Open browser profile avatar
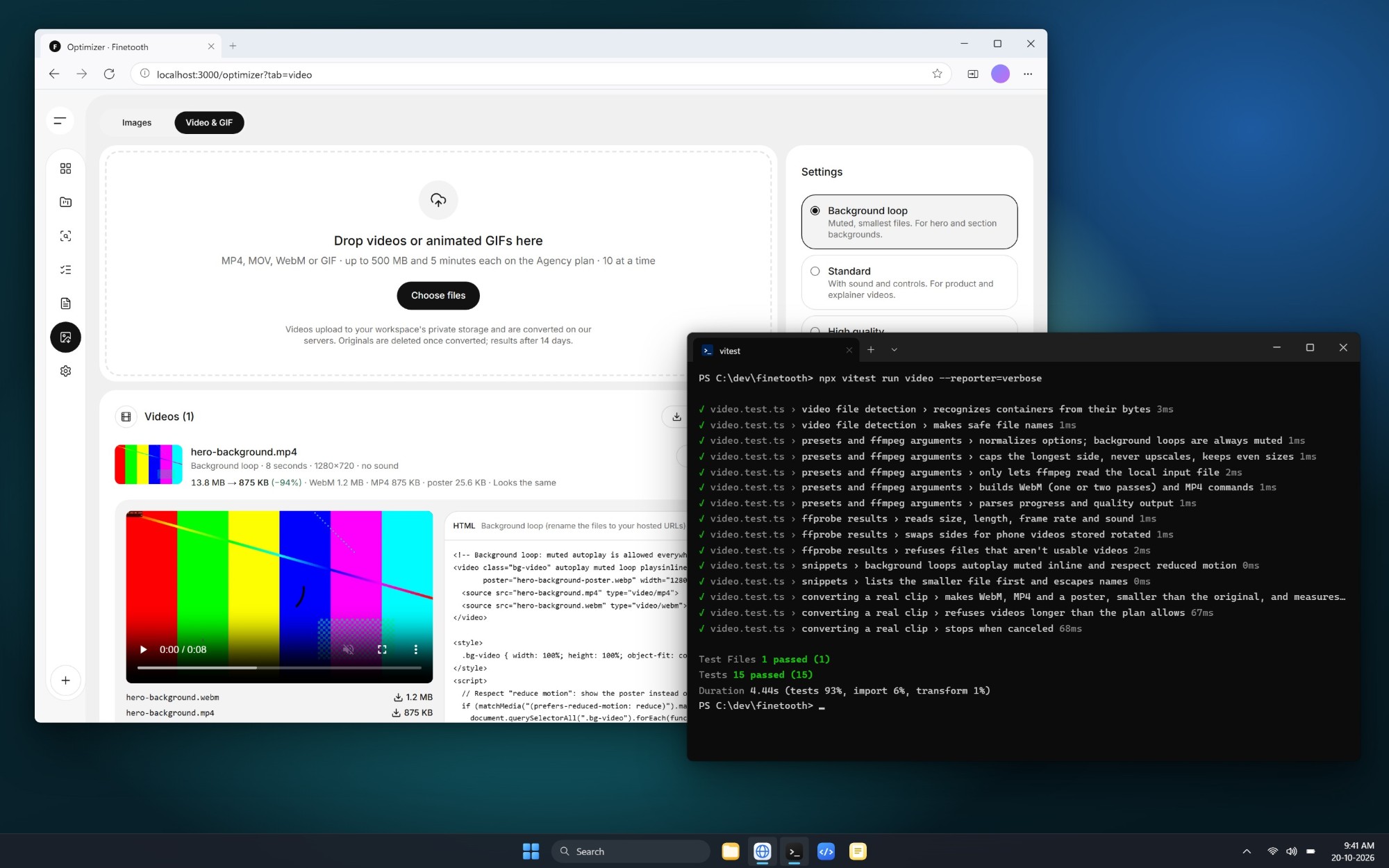This screenshot has height=868, width=1389. click(x=1000, y=74)
